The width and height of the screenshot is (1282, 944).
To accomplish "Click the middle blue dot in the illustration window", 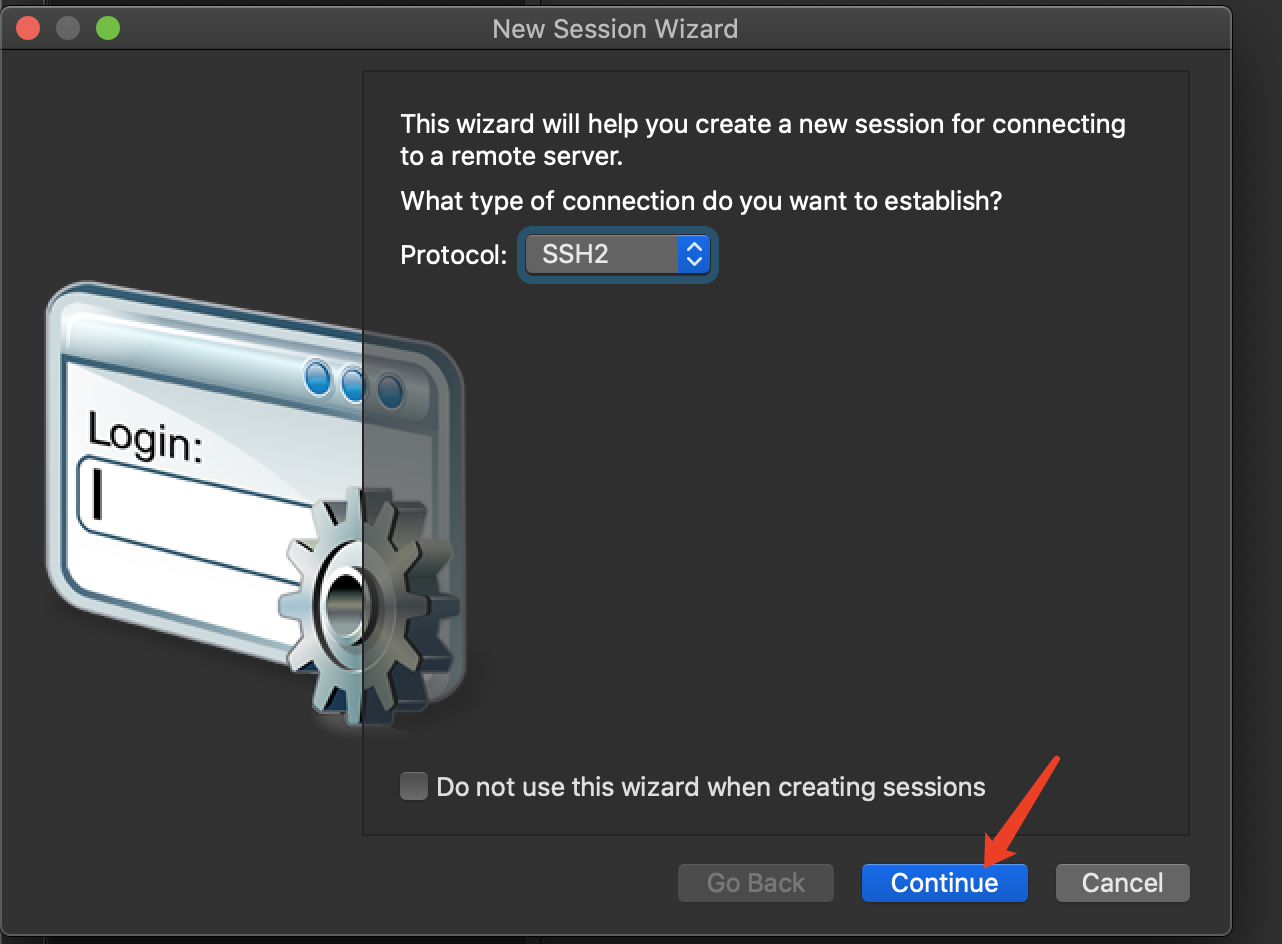I will click(353, 384).
